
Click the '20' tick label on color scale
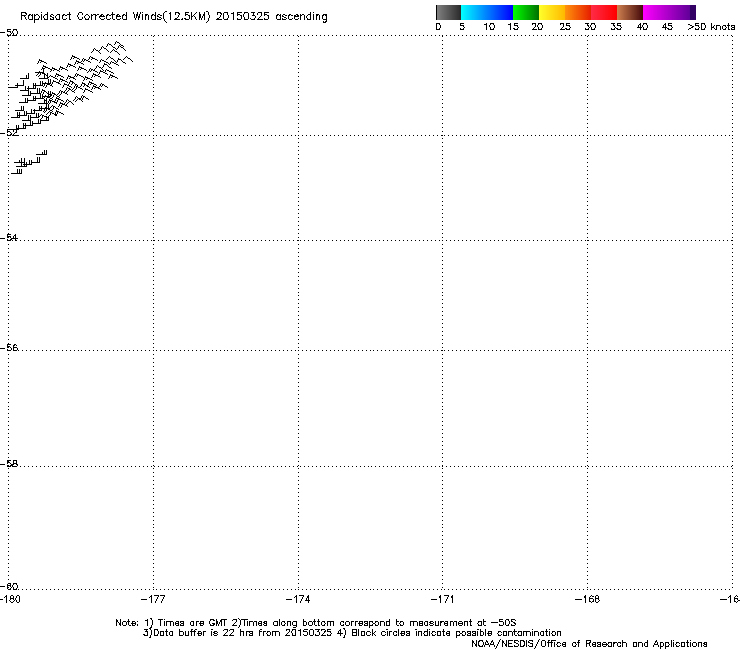[537, 27]
